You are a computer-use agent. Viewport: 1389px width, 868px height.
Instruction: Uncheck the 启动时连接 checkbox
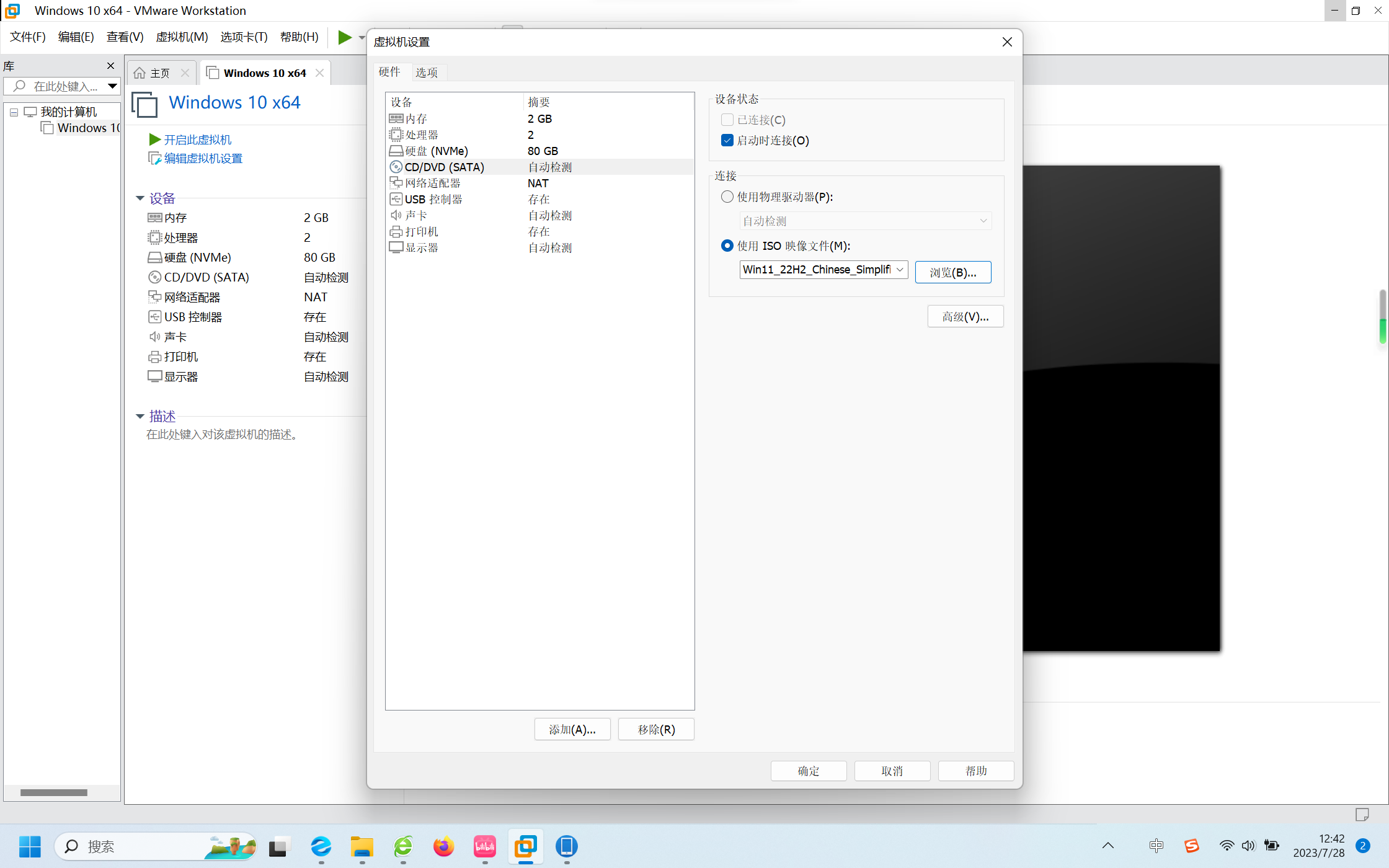727,140
